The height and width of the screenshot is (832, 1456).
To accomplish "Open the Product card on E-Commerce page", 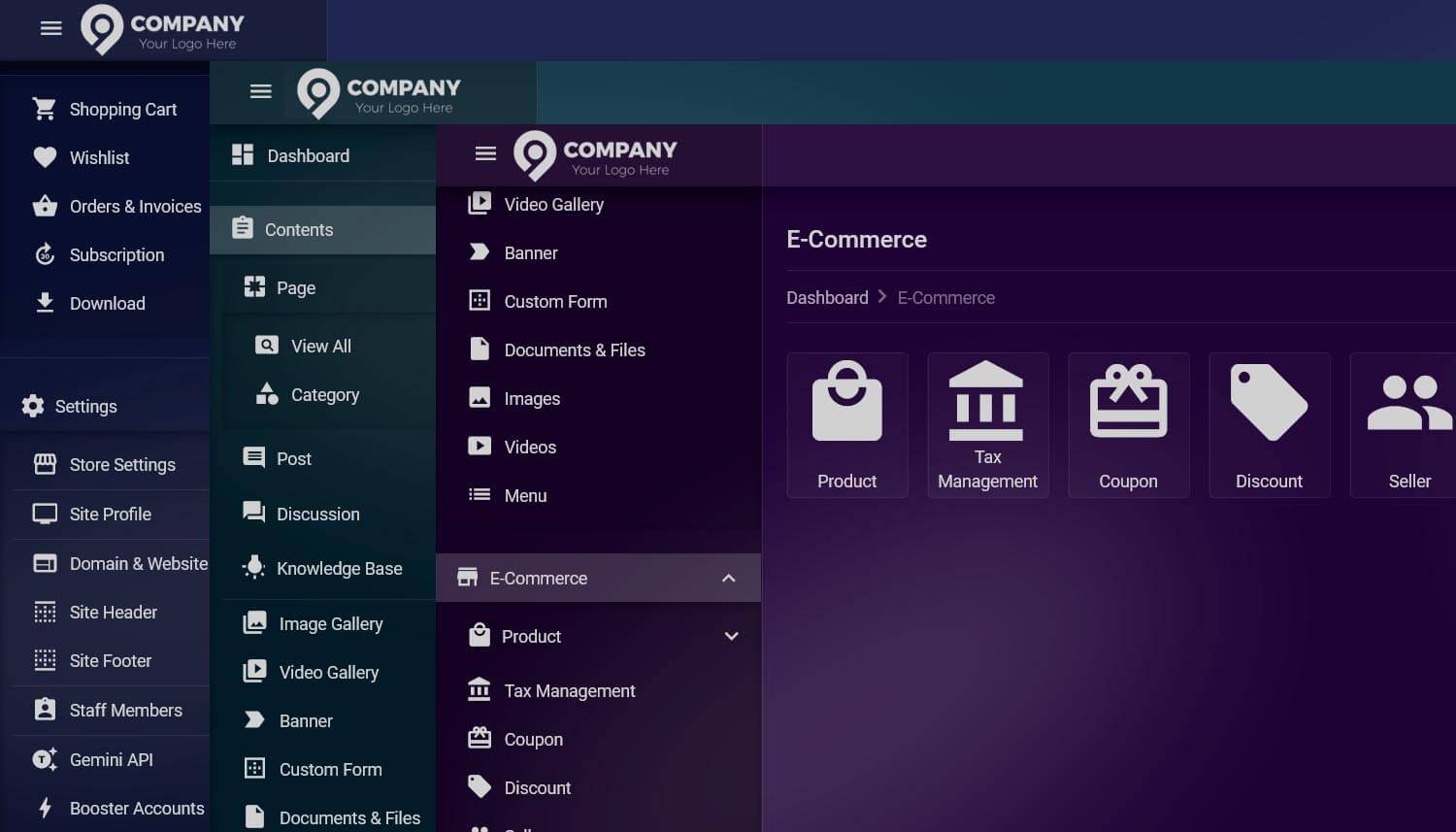I will (847, 425).
